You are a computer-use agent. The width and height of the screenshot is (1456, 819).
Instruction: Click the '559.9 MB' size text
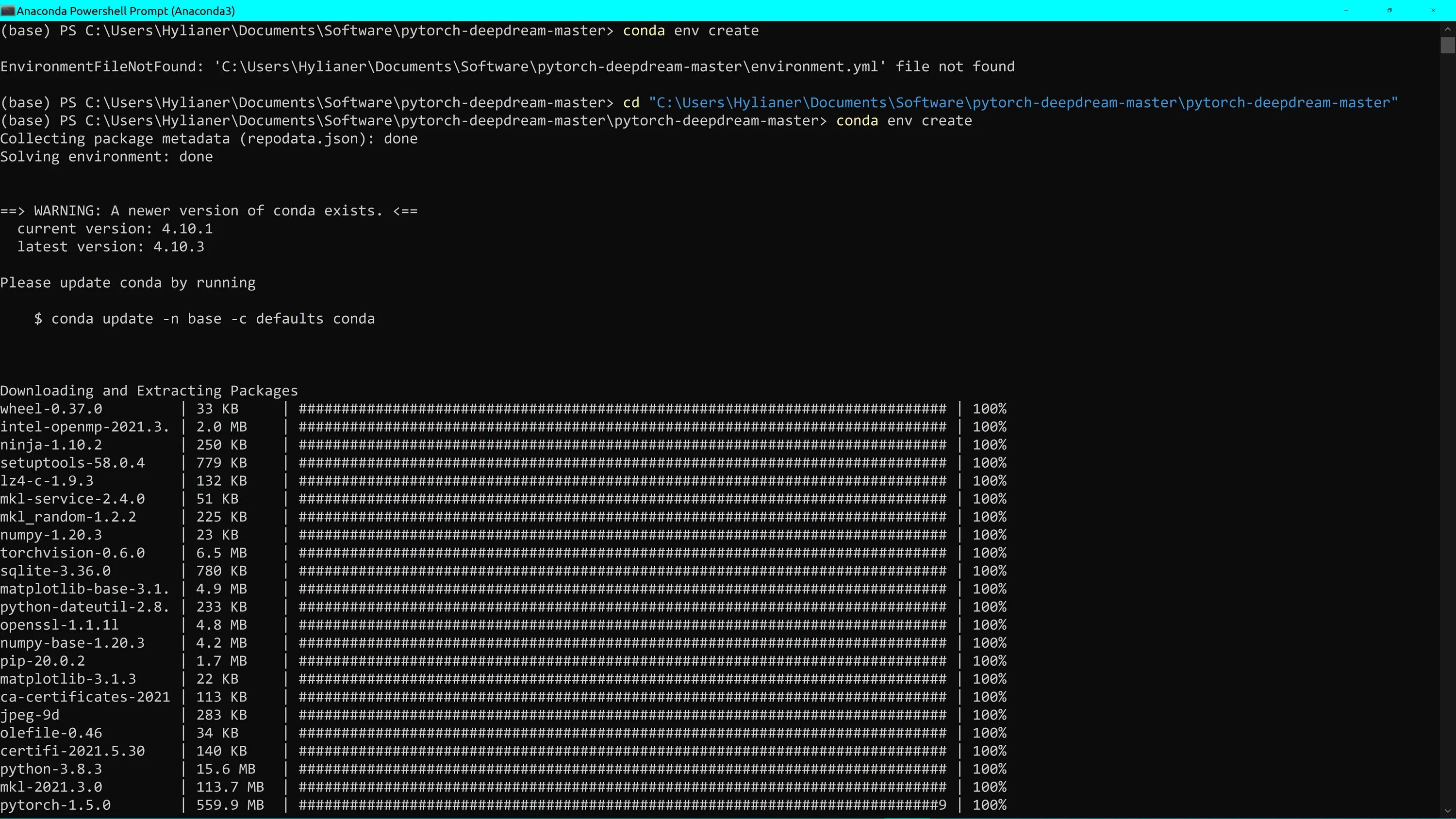pyautogui.click(x=230, y=805)
